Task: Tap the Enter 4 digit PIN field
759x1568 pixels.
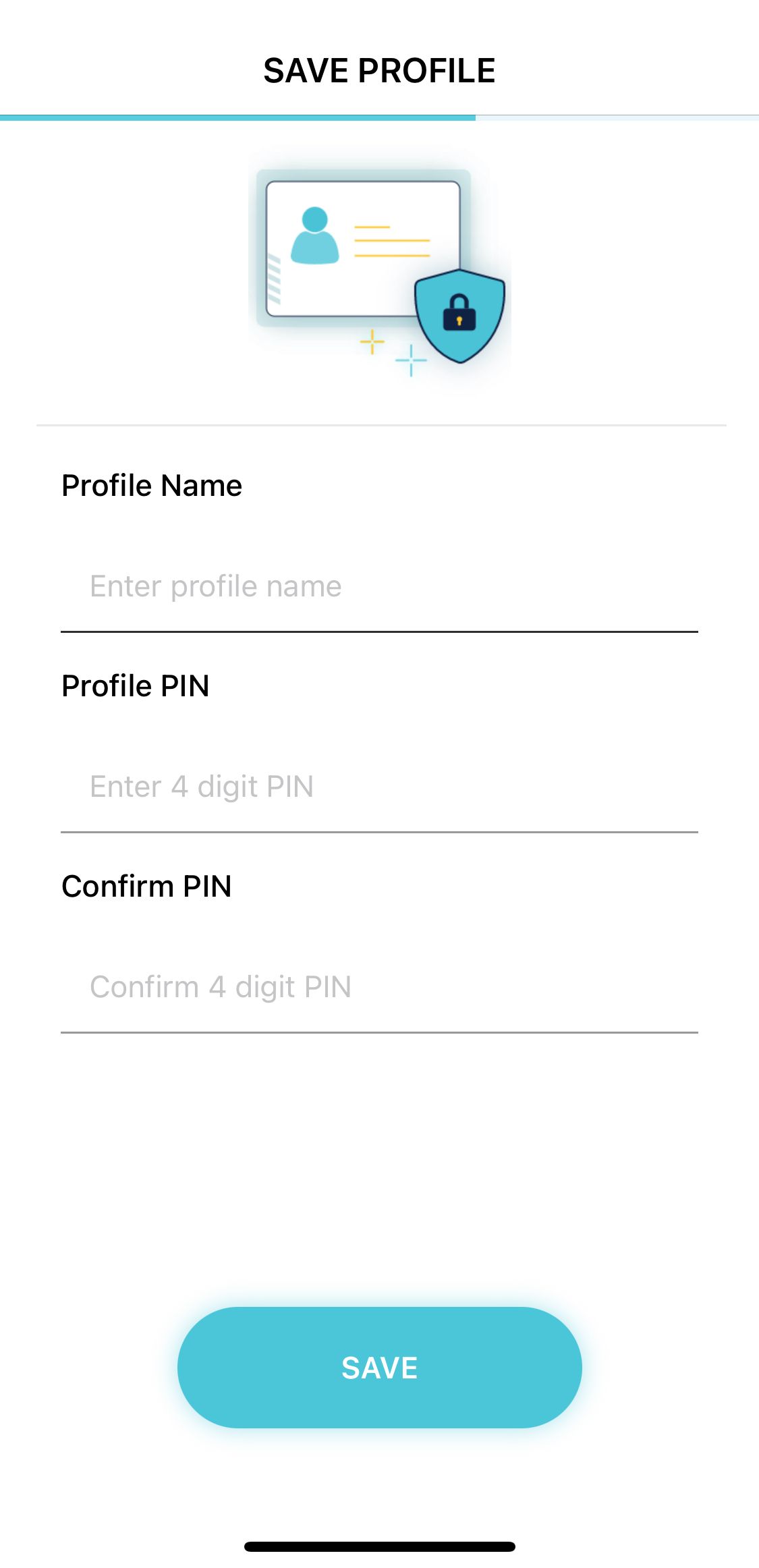Action: click(x=379, y=787)
